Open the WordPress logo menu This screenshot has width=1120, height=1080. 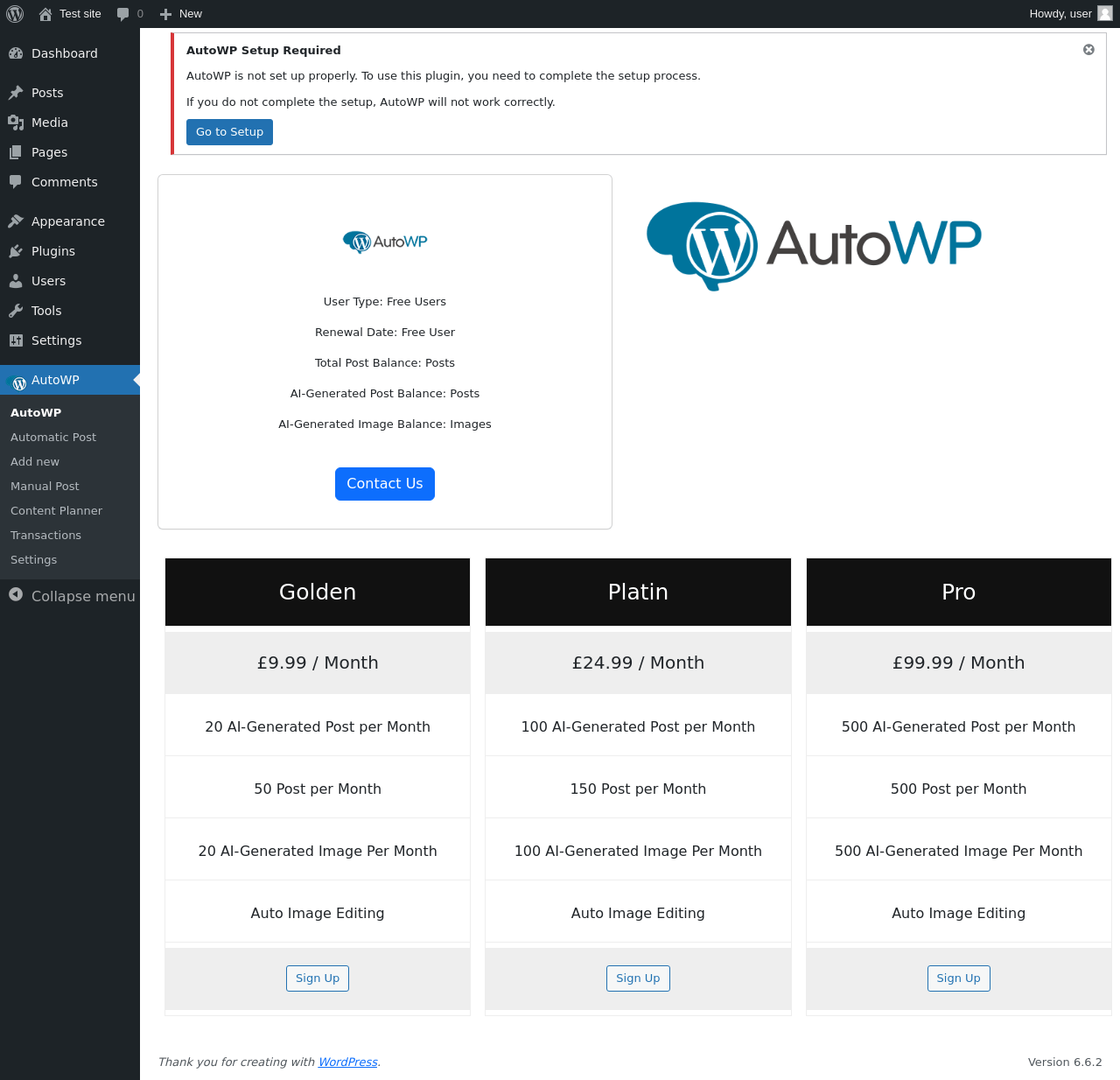click(x=15, y=14)
